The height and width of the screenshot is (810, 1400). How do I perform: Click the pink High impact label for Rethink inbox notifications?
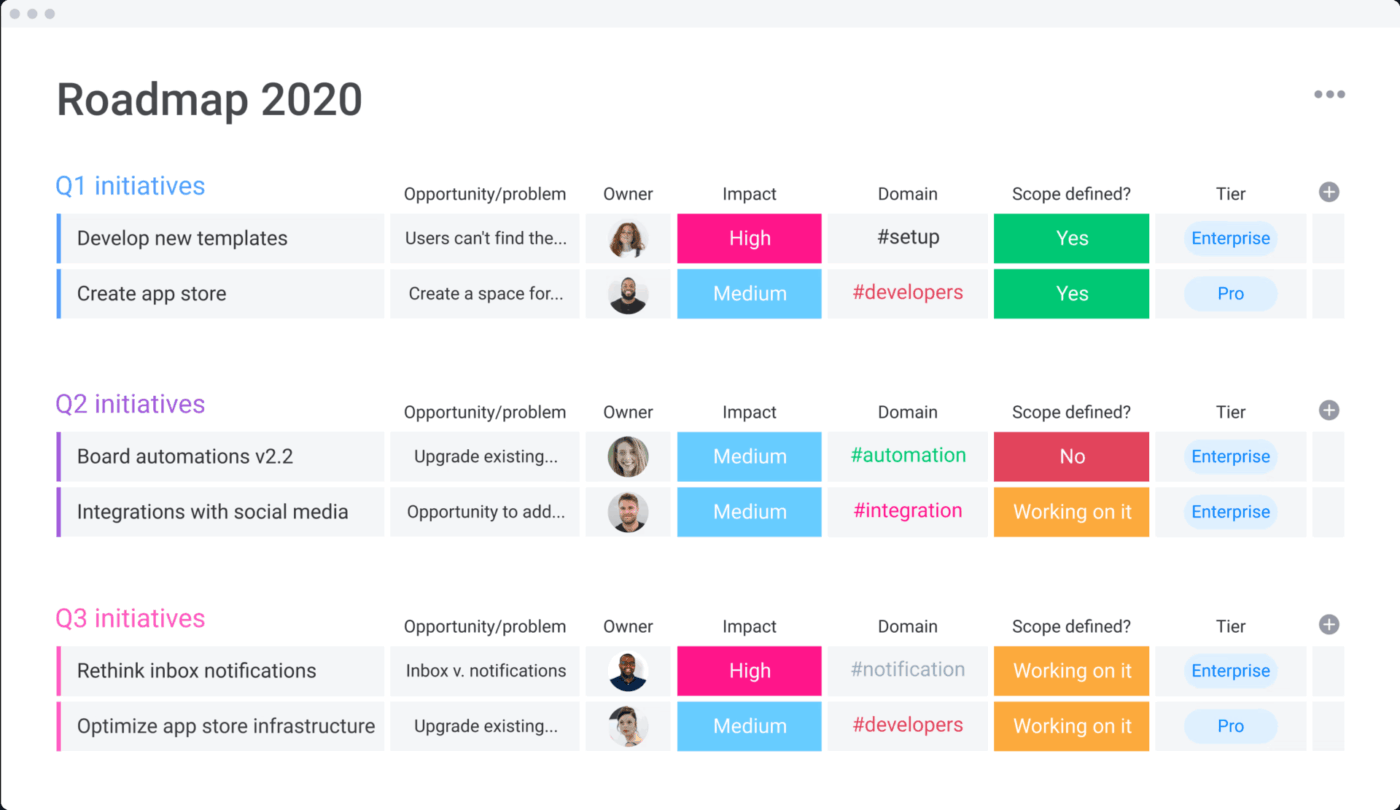(x=749, y=670)
